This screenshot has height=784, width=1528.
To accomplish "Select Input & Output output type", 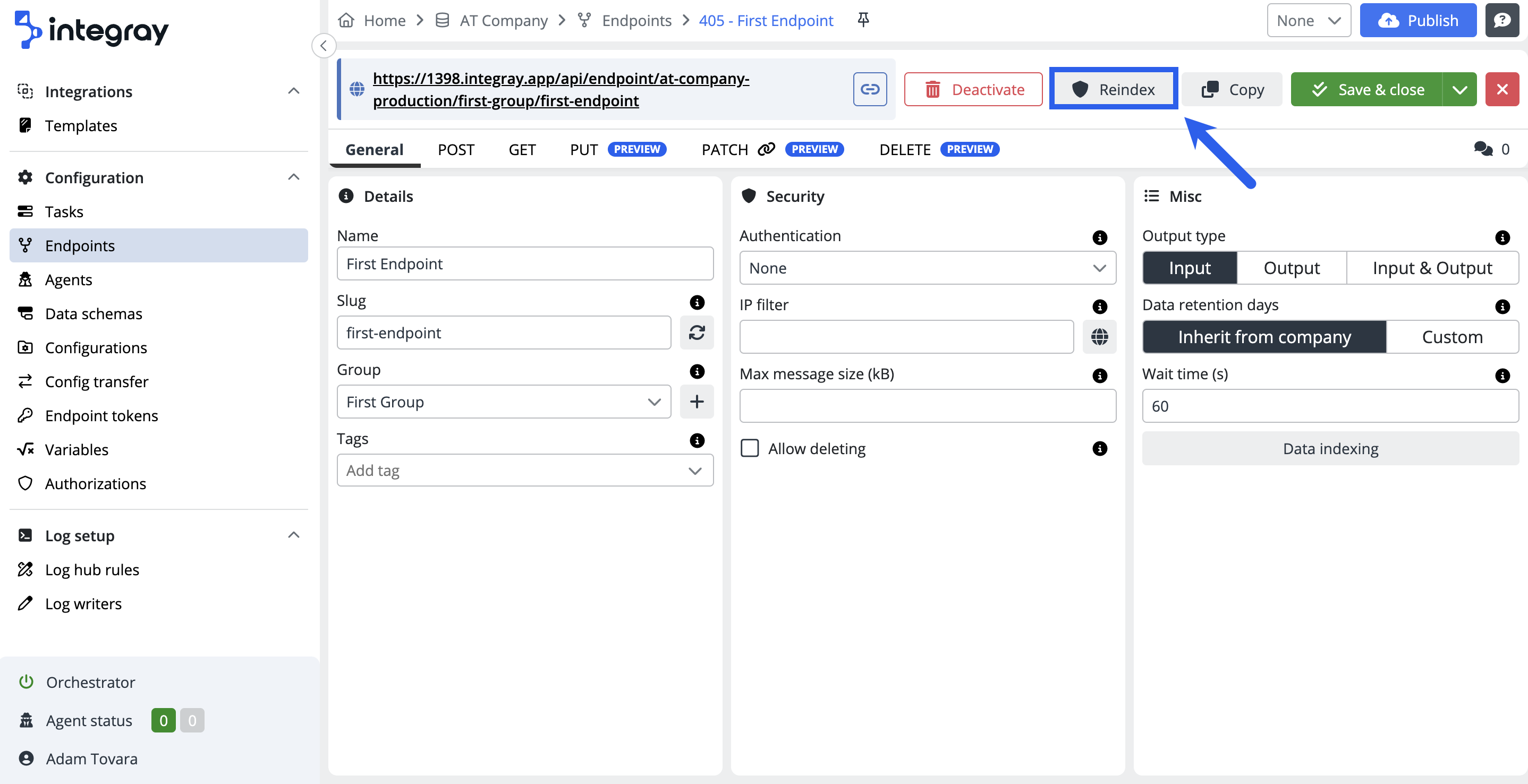I will (x=1431, y=268).
